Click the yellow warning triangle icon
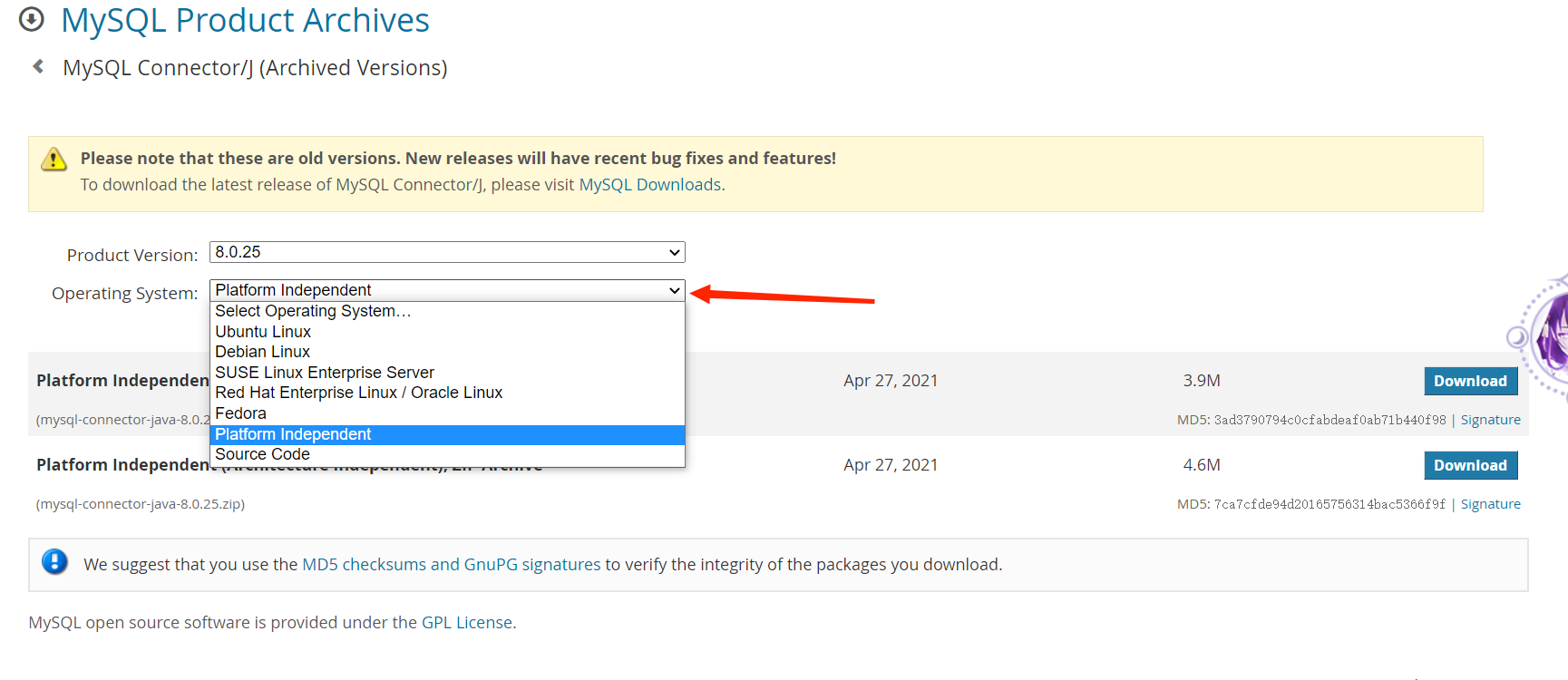1568x680 pixels. pos(54,160)
